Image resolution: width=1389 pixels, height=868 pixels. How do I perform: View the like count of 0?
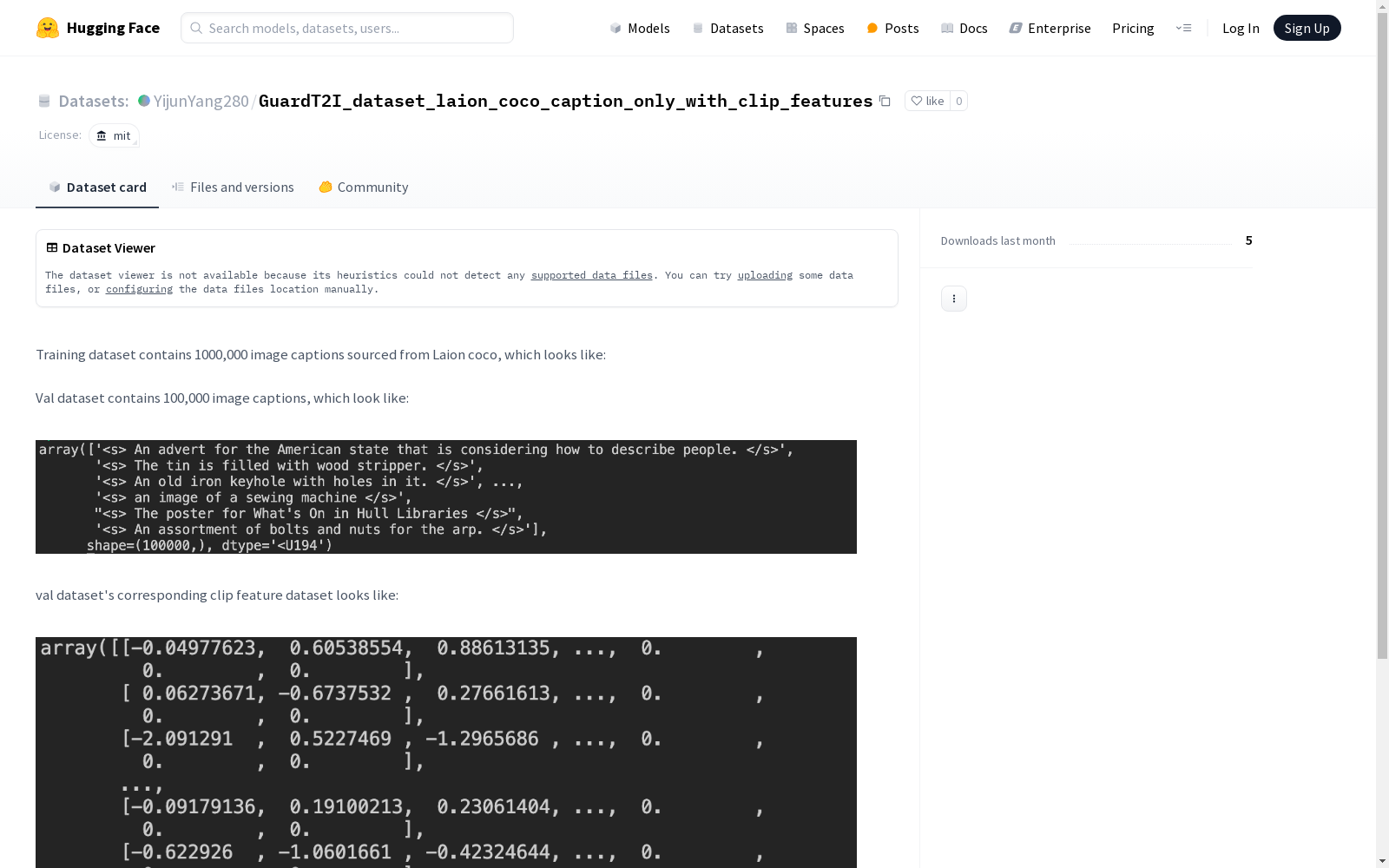click(958, 101)
